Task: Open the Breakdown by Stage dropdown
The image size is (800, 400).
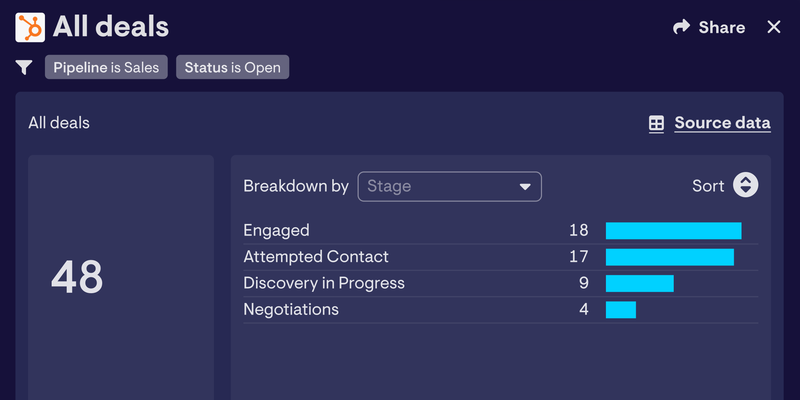Action: coord(449,186)
